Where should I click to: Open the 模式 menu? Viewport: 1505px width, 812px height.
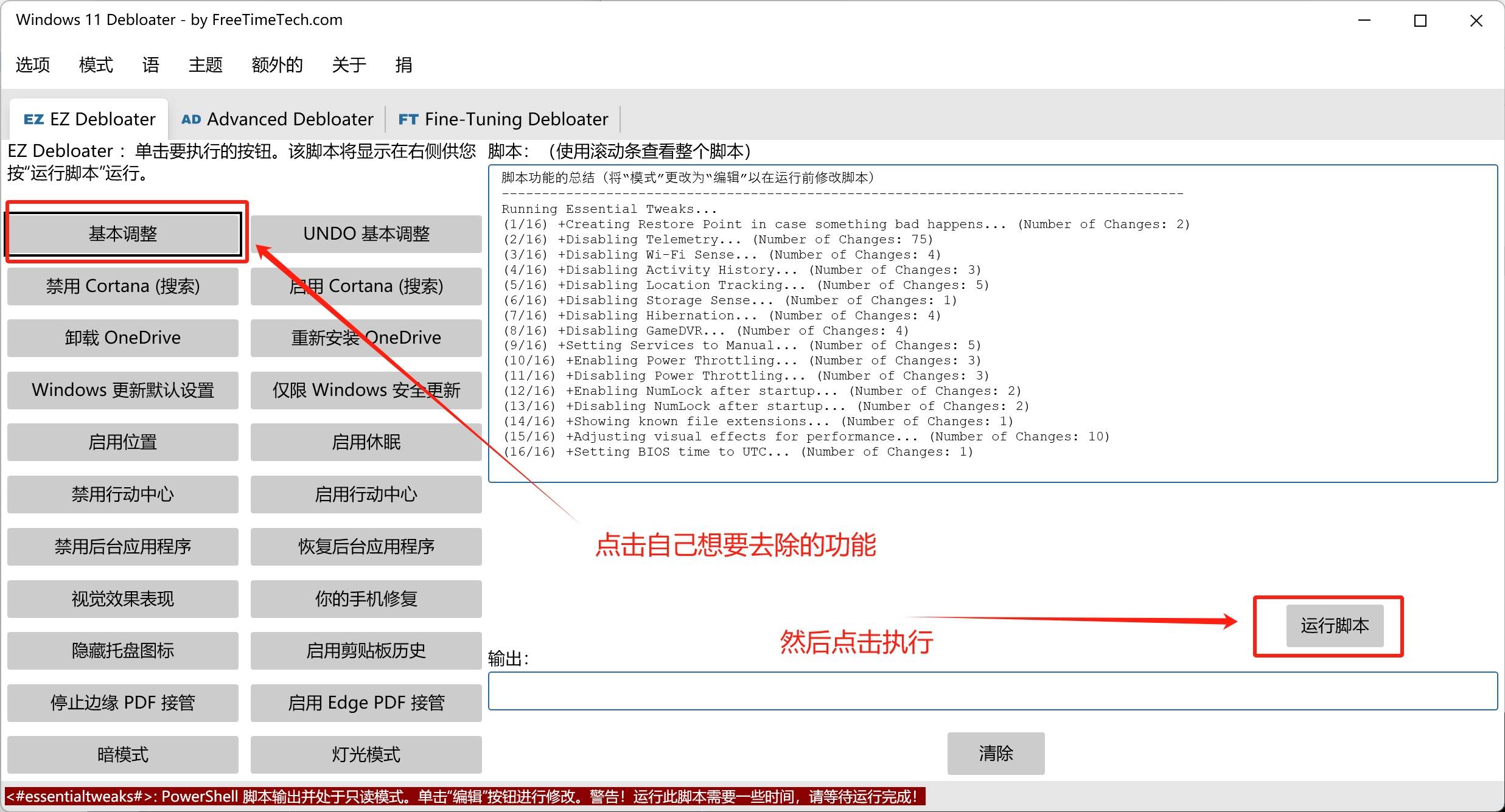pos(96,64)
